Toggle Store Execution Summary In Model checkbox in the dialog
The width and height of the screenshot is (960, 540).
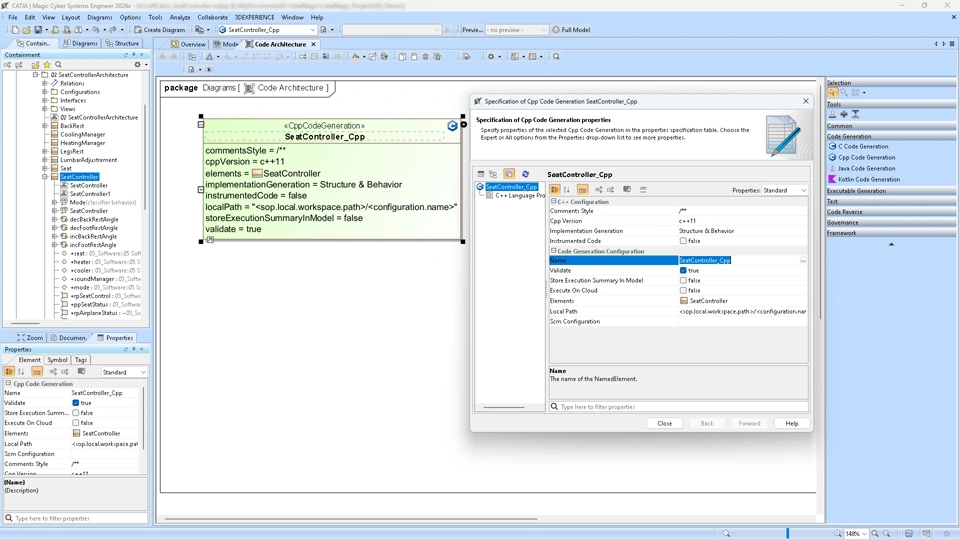(x=683, y=280)
